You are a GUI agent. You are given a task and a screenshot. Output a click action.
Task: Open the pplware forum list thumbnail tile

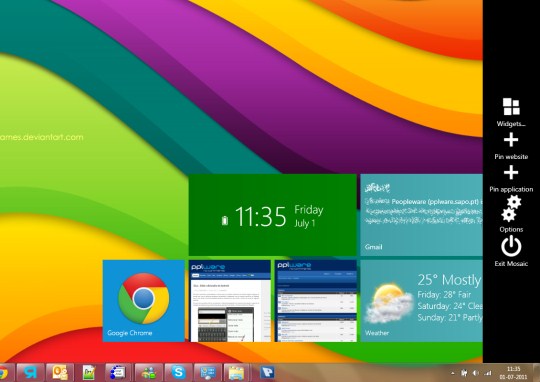[x=316, y=301]
